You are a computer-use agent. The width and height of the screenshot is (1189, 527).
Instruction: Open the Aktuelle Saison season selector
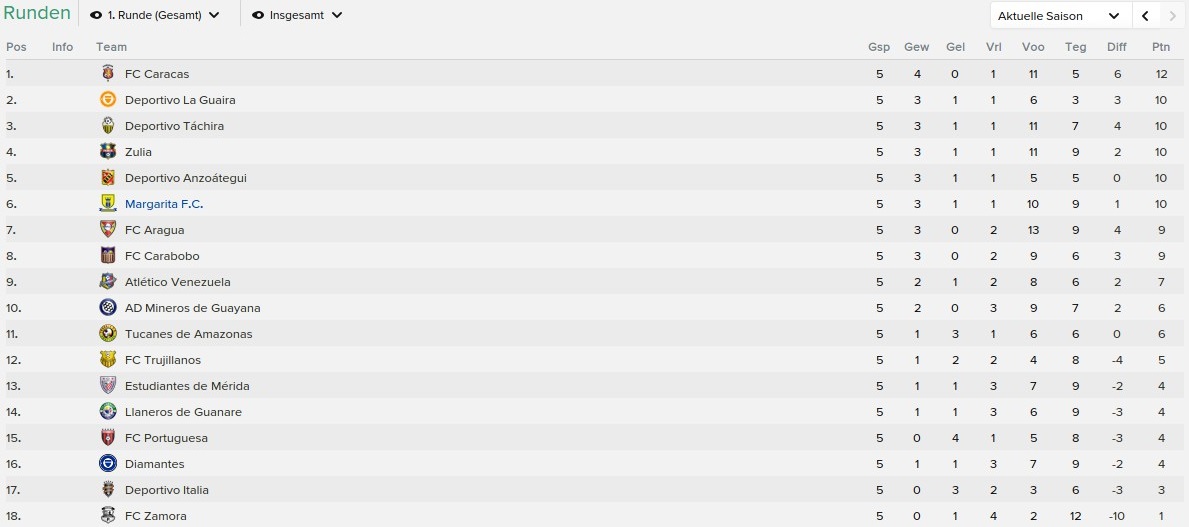pyautogui.click(x=1061, y=15)
